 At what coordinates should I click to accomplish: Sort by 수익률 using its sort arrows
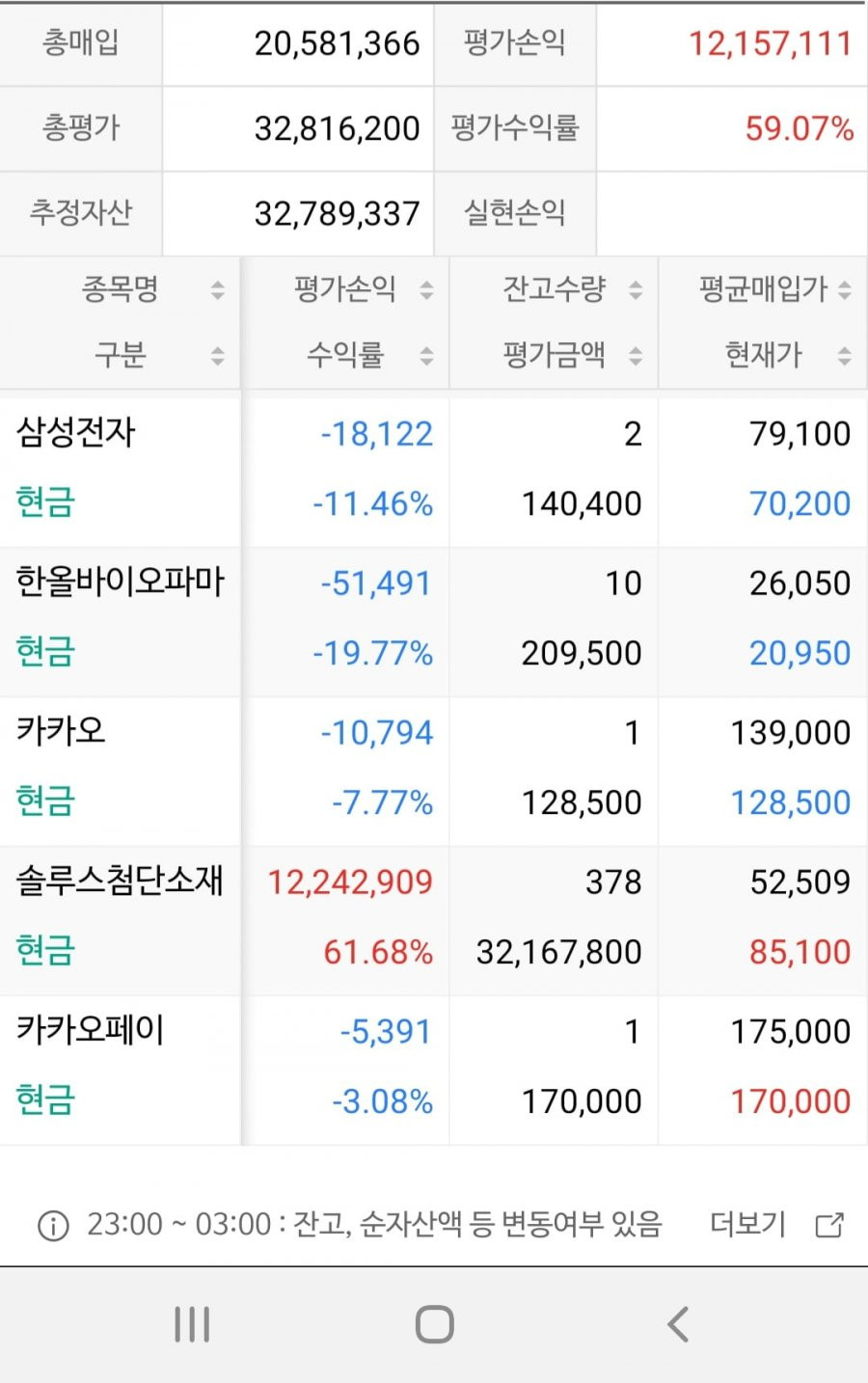[x=426, y=356]
